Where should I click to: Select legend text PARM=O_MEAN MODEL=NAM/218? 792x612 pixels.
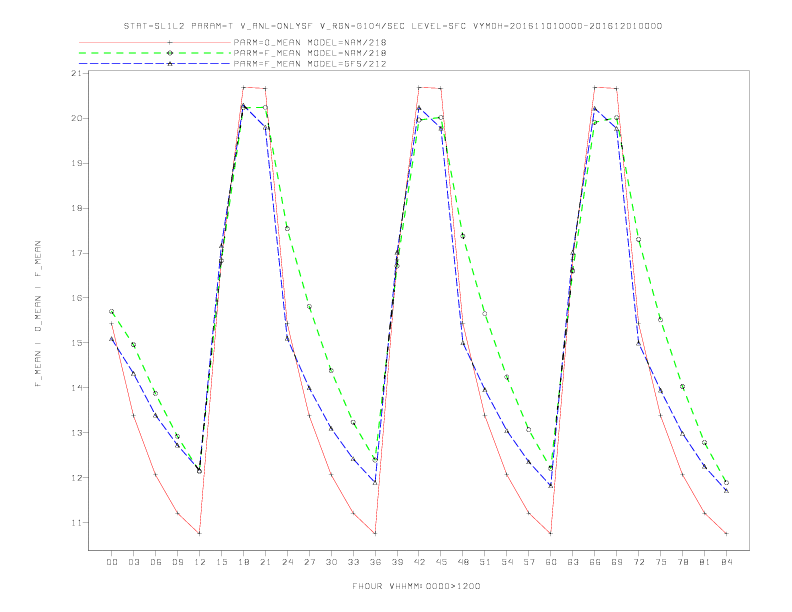coord(310,42)
